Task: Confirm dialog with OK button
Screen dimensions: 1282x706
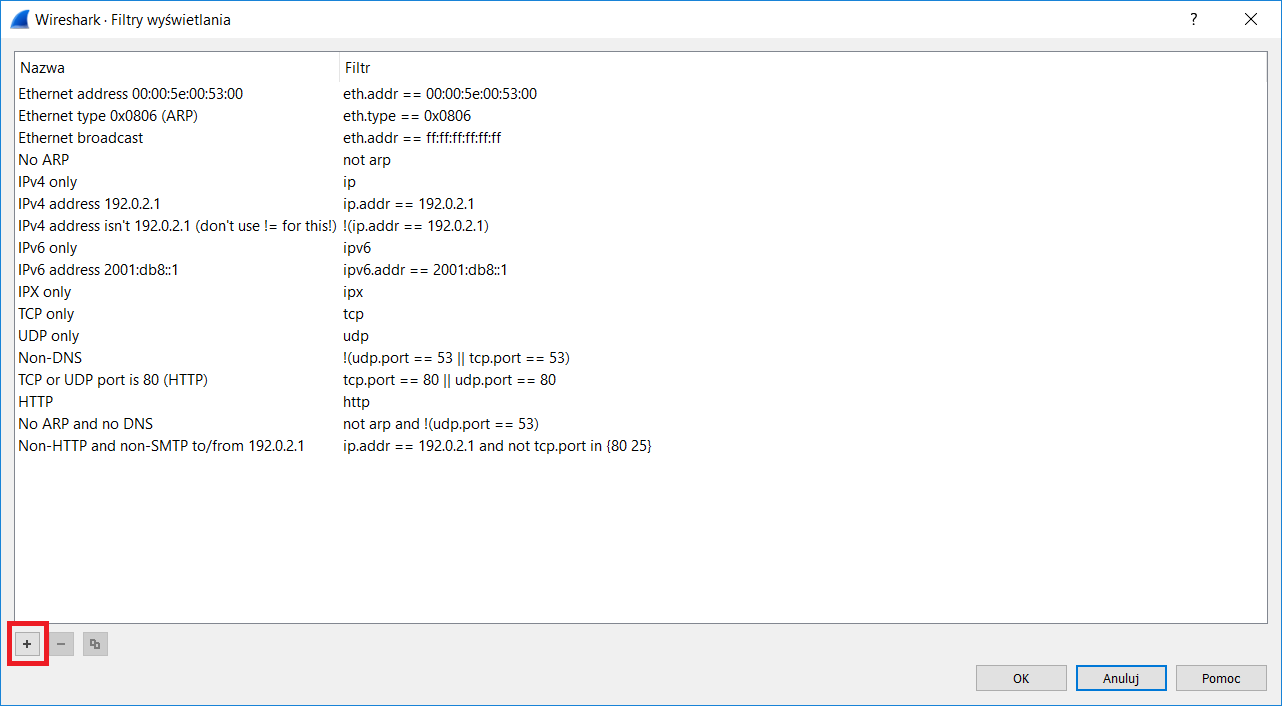Action: coord(1021,678)
